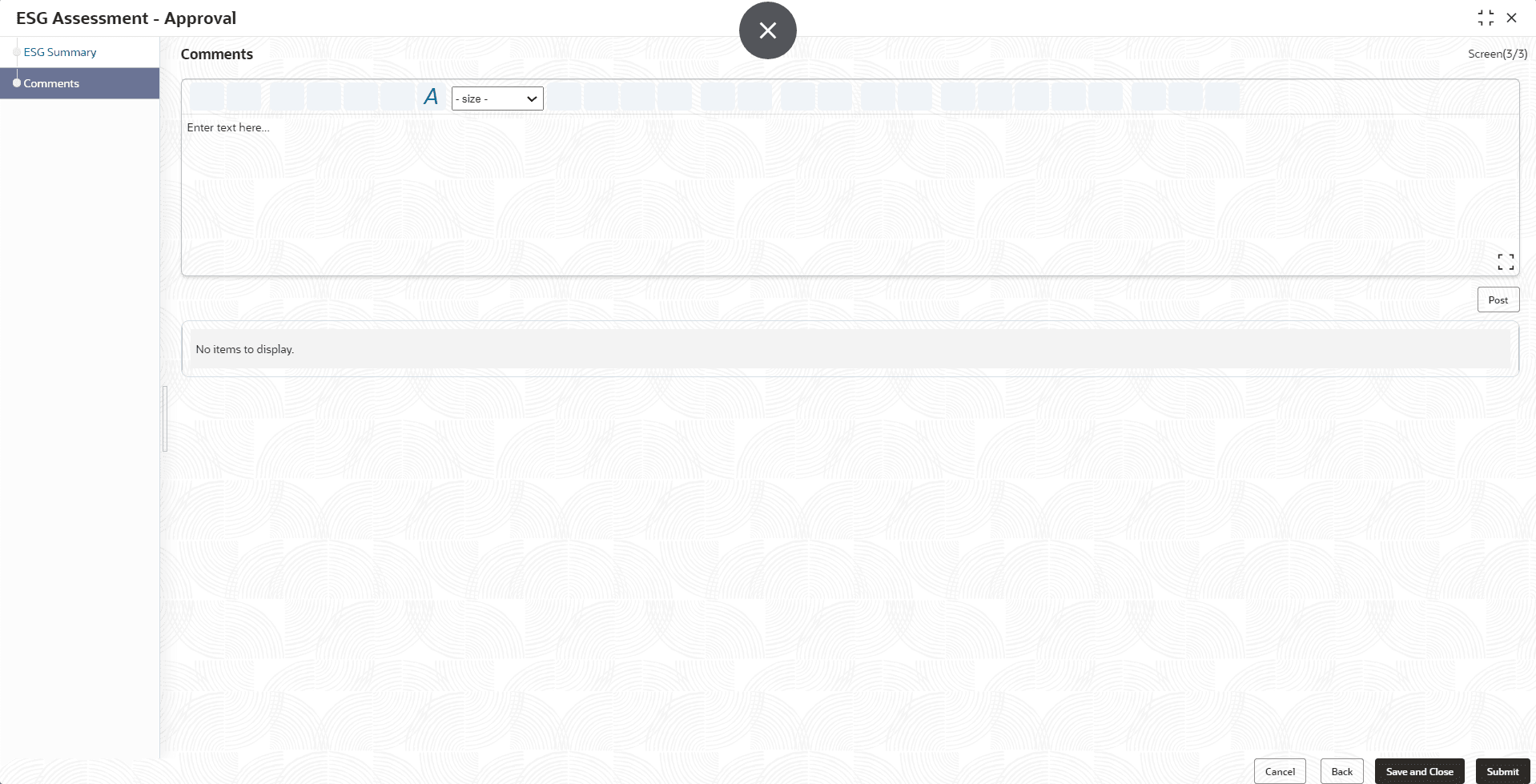Cancel the approval task

(1280, 771)
